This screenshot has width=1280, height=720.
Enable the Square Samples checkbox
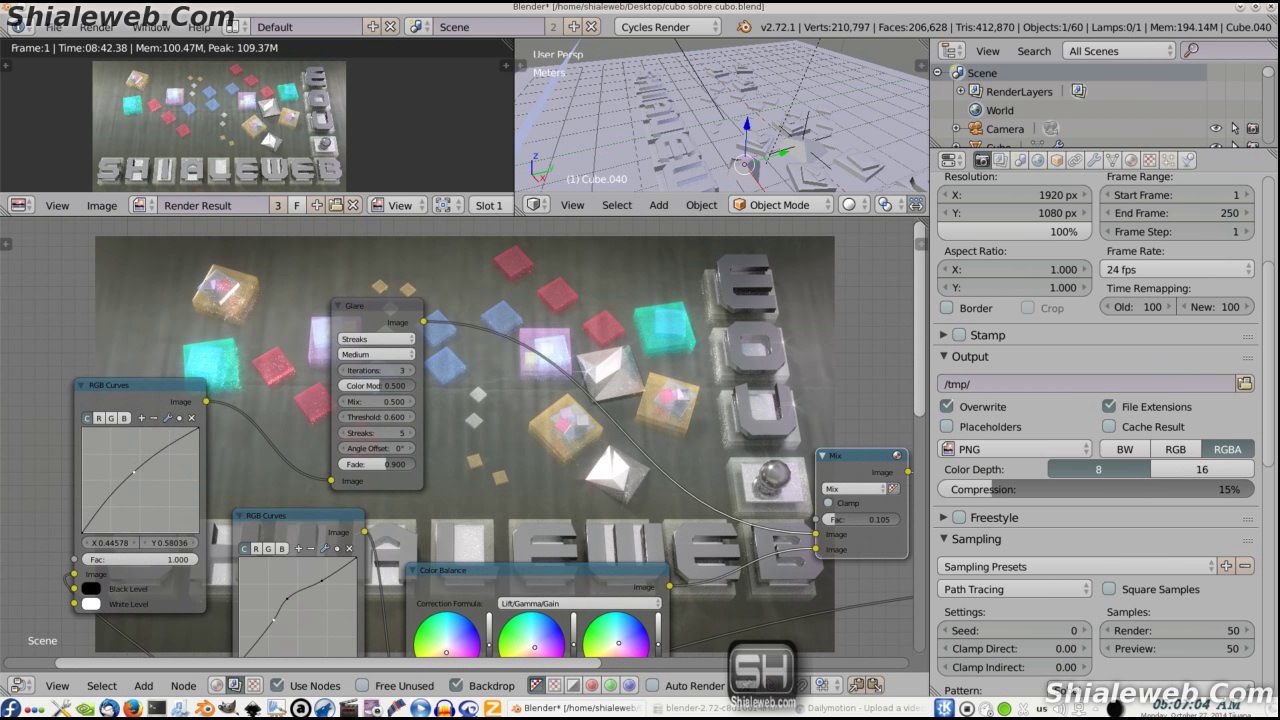[x=1109, y=589]
